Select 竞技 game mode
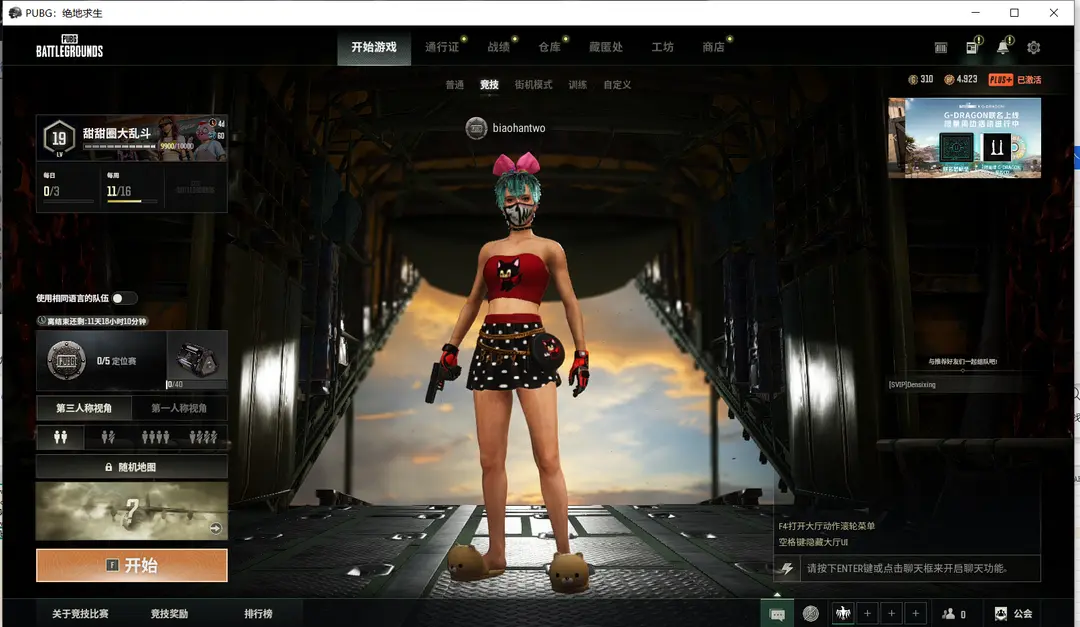 pyautogui.click(x=489, y=85)
